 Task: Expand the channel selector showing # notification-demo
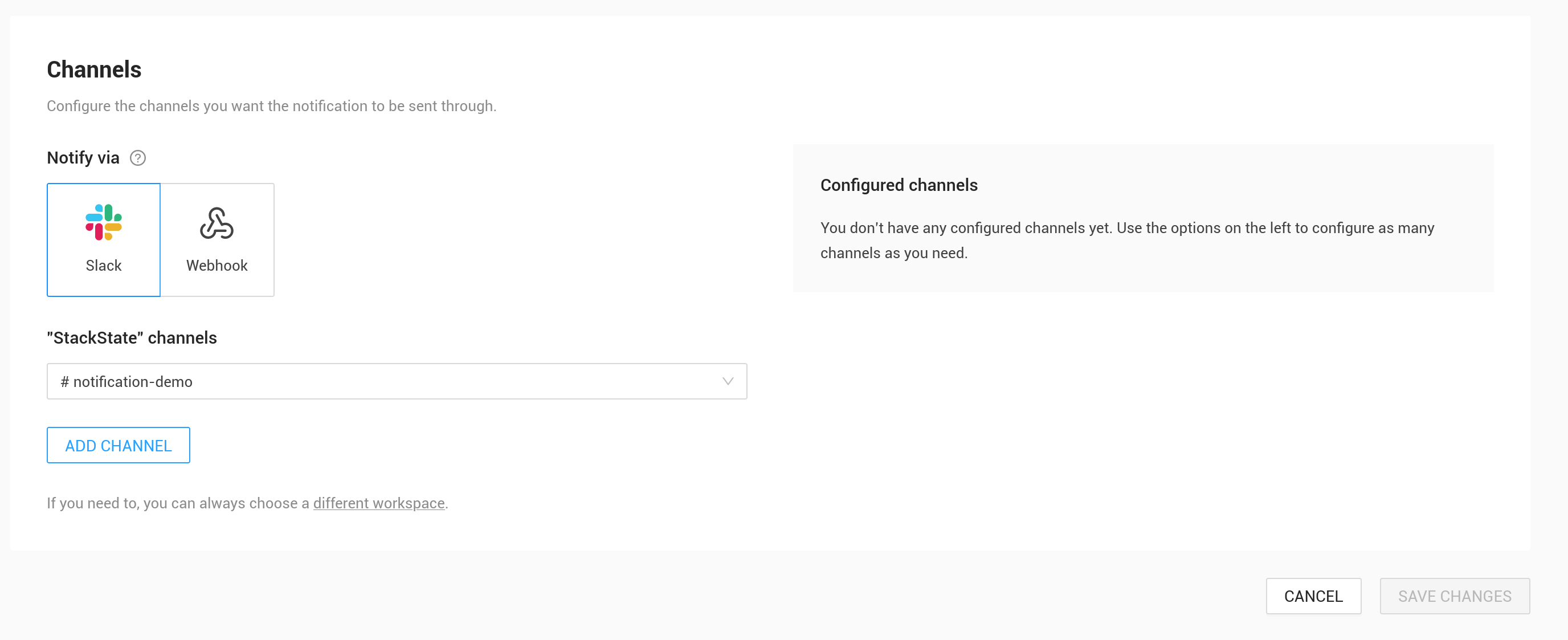[x=395, y=381]
